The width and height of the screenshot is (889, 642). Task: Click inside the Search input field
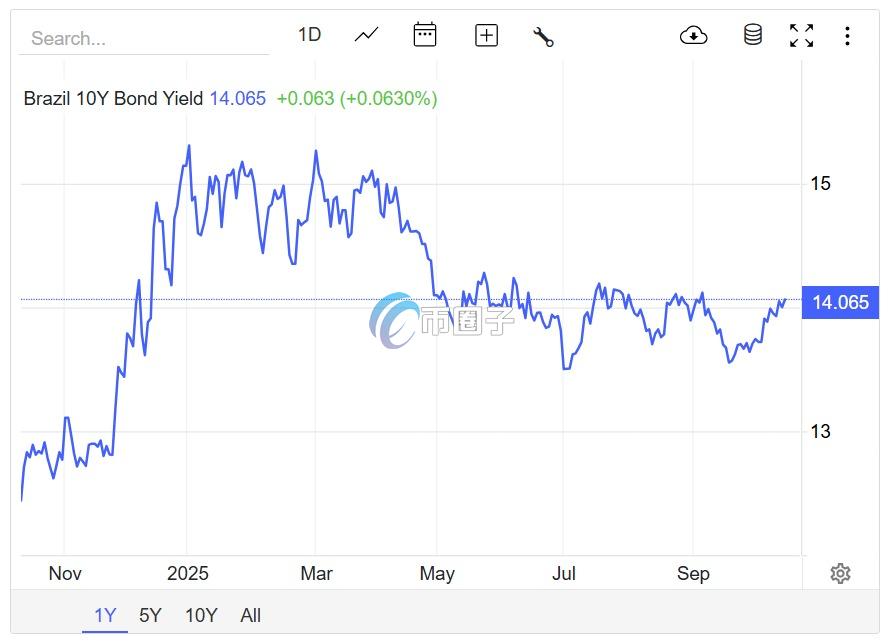click(x=140, y=38)
